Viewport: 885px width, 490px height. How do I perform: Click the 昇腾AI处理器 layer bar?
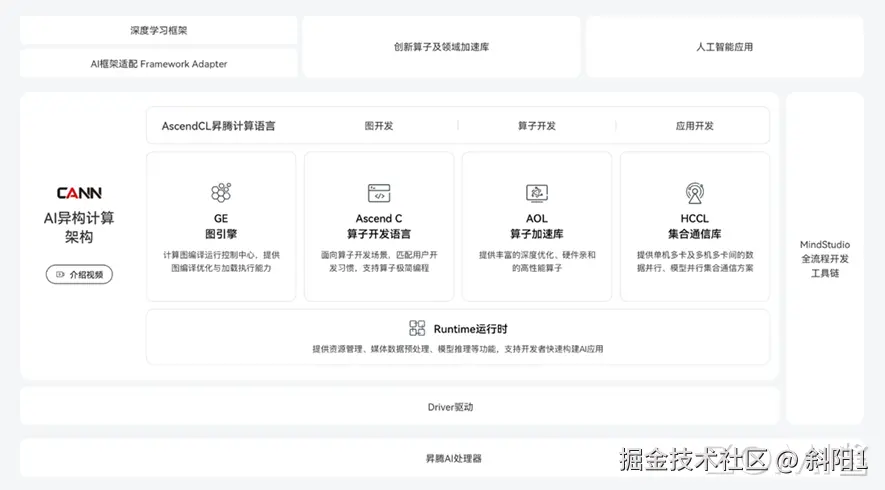click(442, 458)
